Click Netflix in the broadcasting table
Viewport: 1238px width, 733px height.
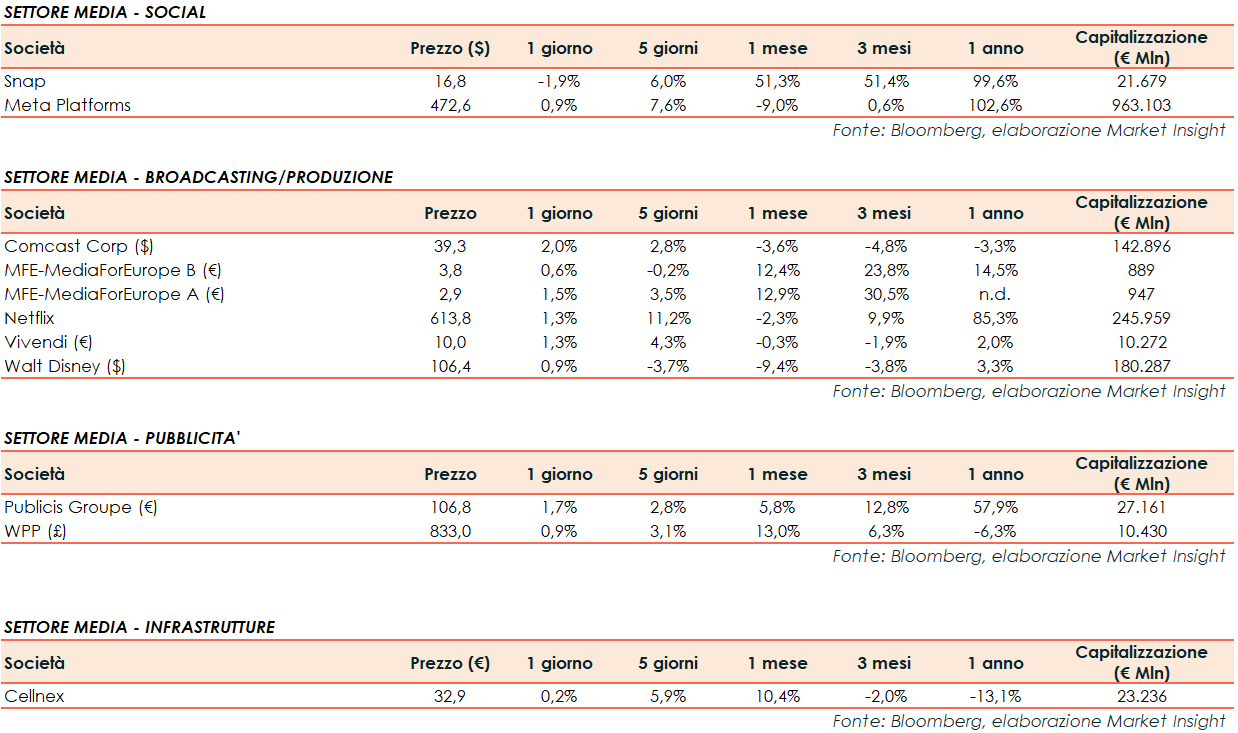tap(29, 318)
